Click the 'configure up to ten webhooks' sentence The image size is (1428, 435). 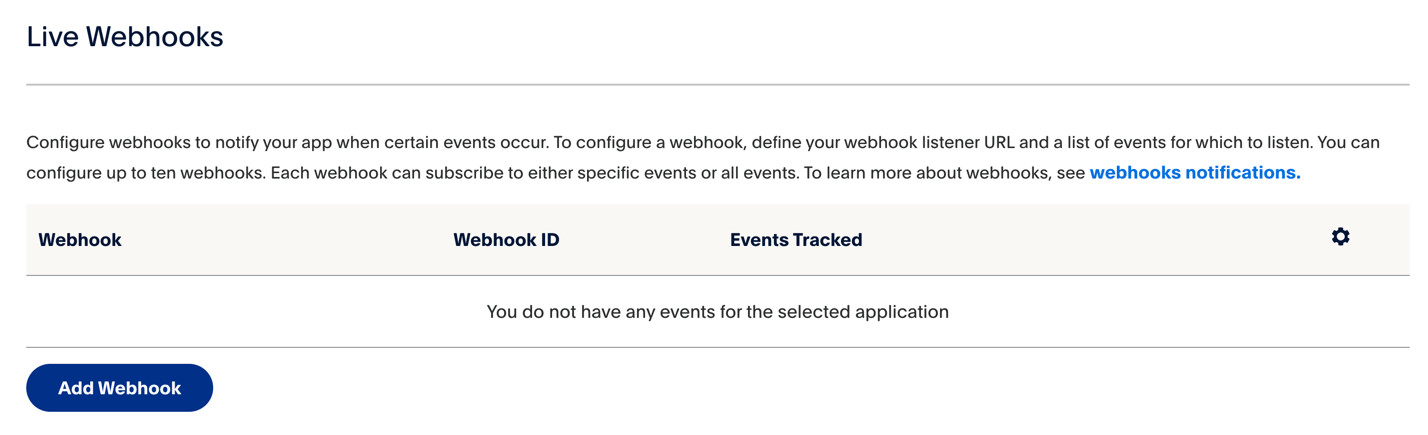coord(147,173)
